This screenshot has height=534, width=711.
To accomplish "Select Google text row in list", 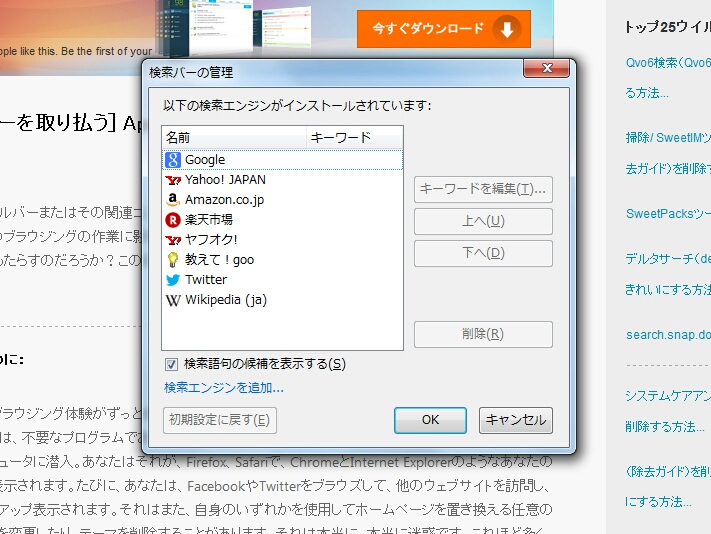I will pyautogui.click(x=282, y=160).
